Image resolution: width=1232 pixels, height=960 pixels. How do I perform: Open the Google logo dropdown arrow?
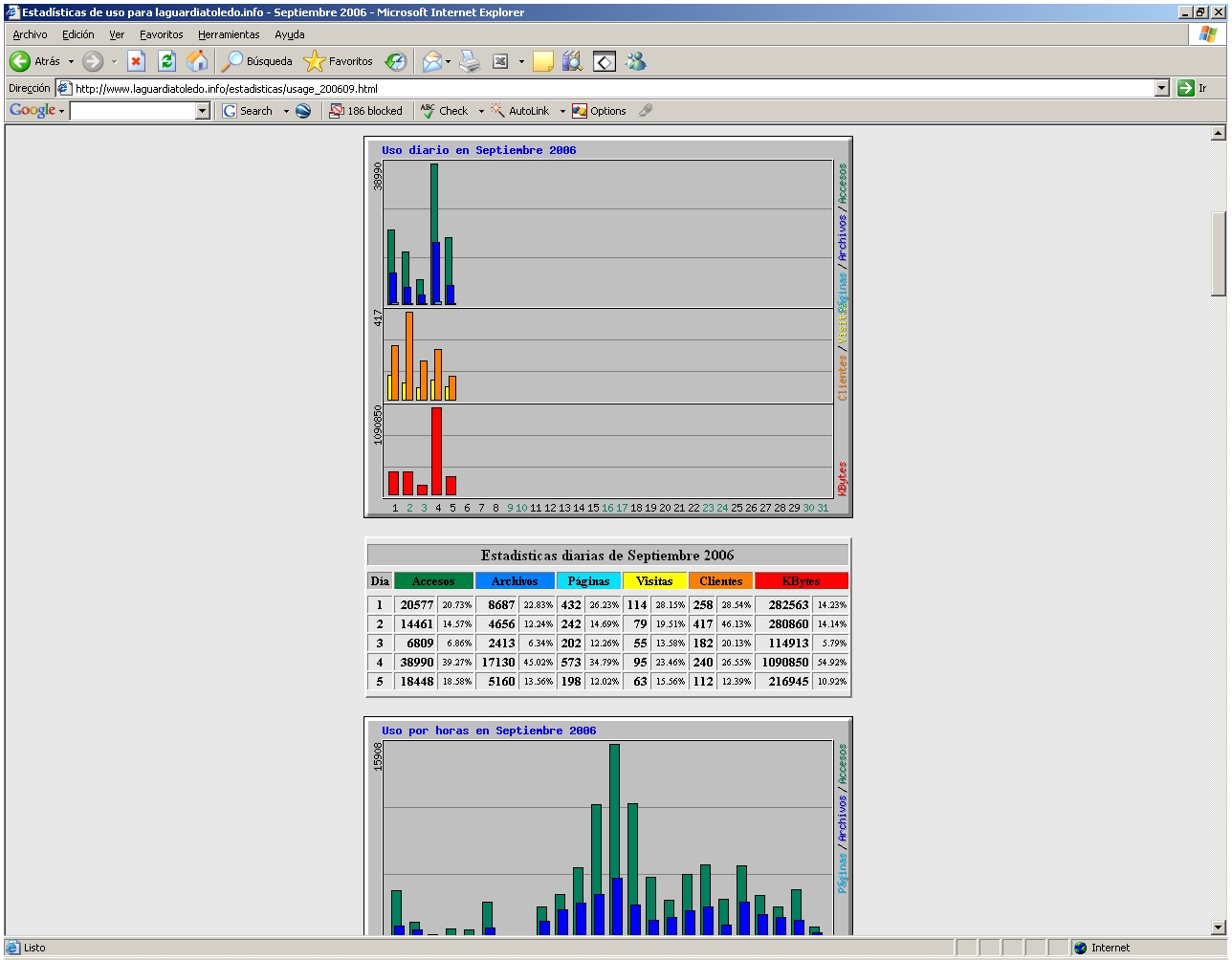pyautogui.click(x=61, y=112)
